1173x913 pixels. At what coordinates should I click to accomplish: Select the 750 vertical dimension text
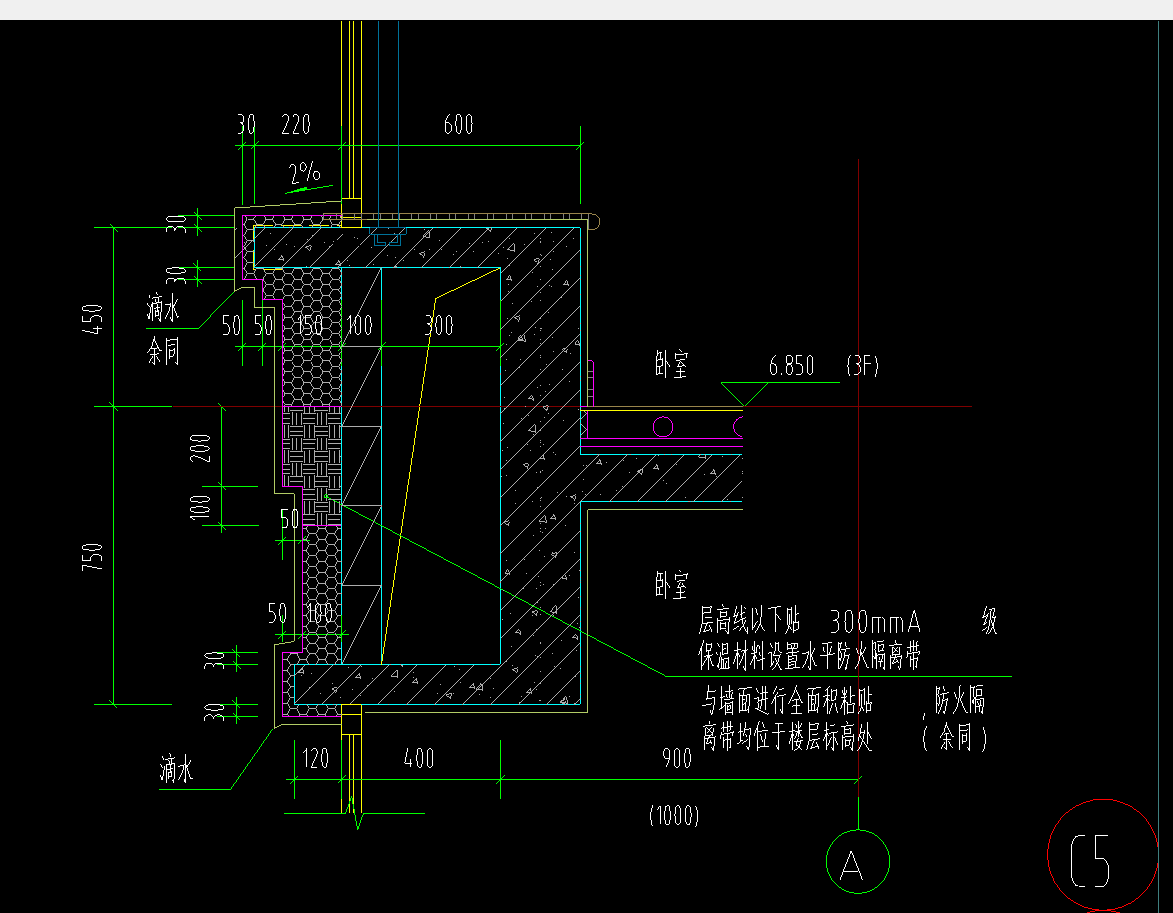93,558
